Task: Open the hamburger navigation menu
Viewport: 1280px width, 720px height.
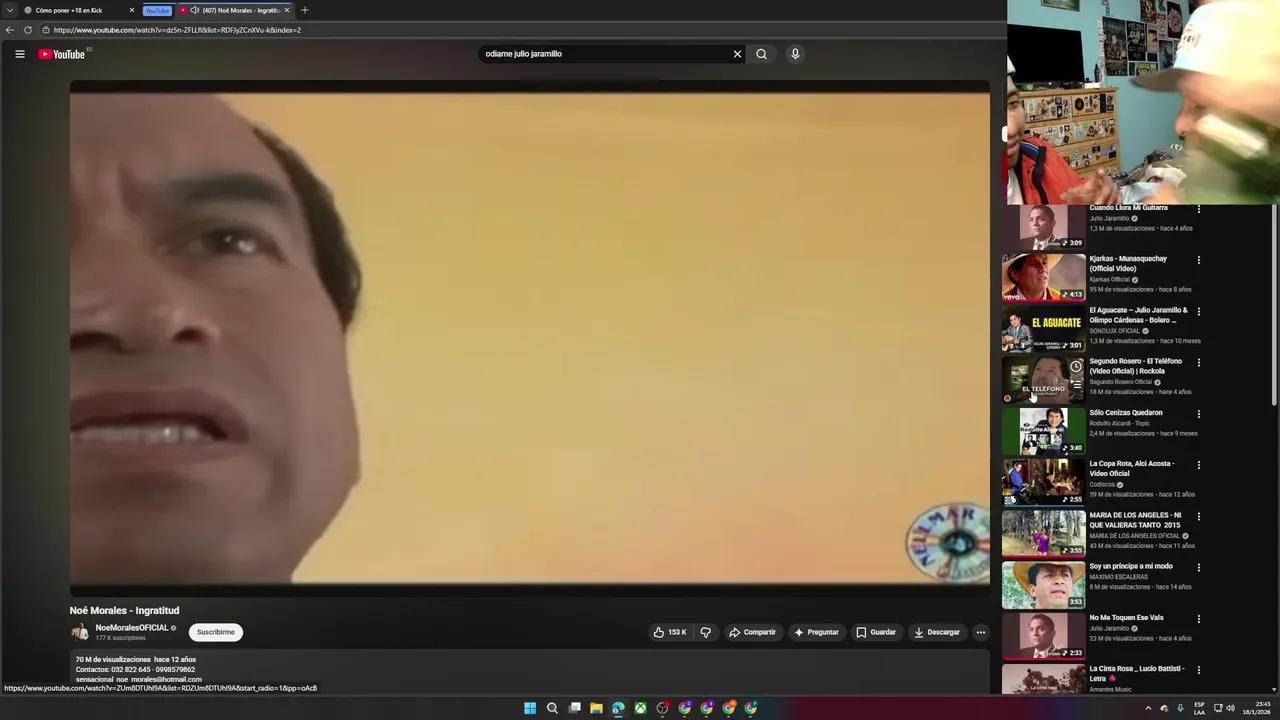Action: tap(20, 54)
